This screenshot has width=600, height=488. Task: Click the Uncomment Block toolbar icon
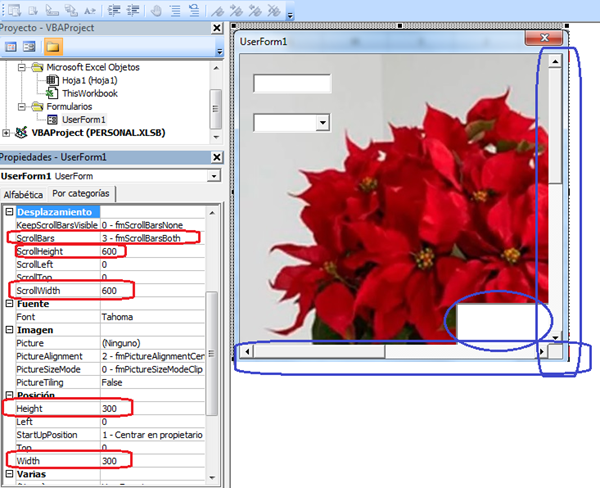[x=194, y=10]
